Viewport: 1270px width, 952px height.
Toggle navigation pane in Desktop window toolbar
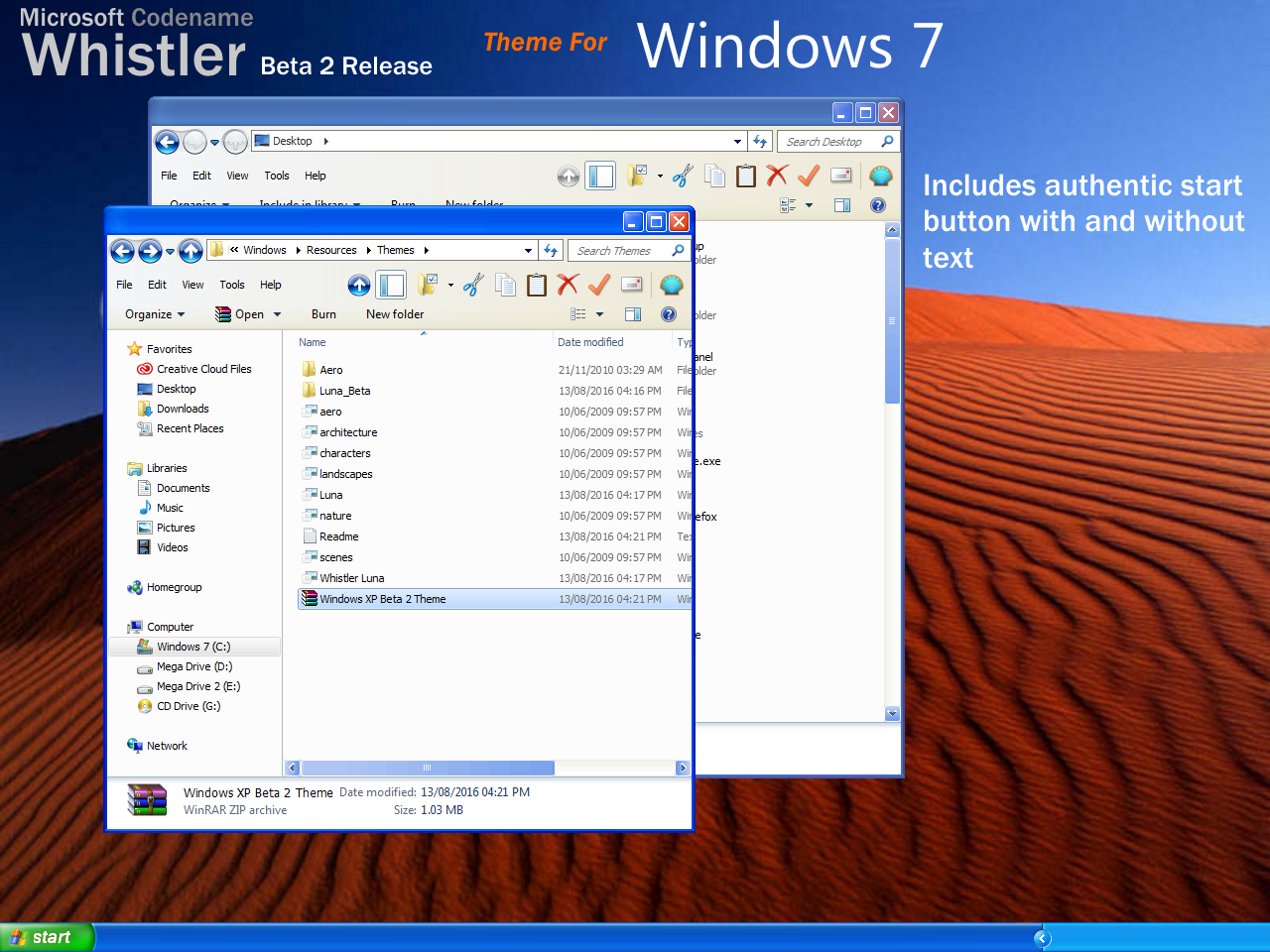pyautogui.click(x=601, y=177)
